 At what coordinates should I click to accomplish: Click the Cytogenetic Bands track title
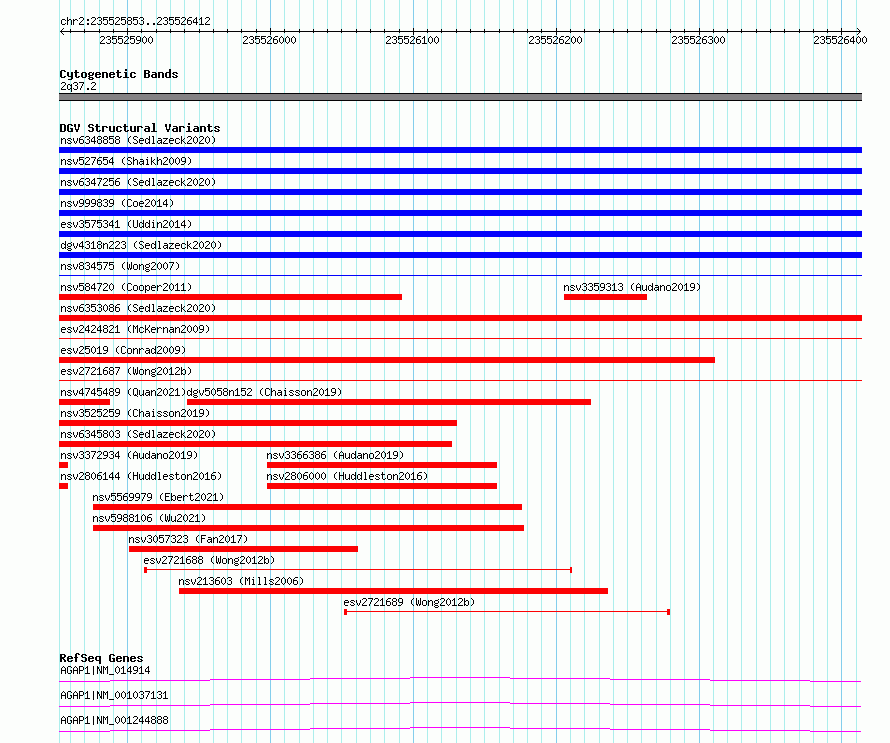pos(119,74)
